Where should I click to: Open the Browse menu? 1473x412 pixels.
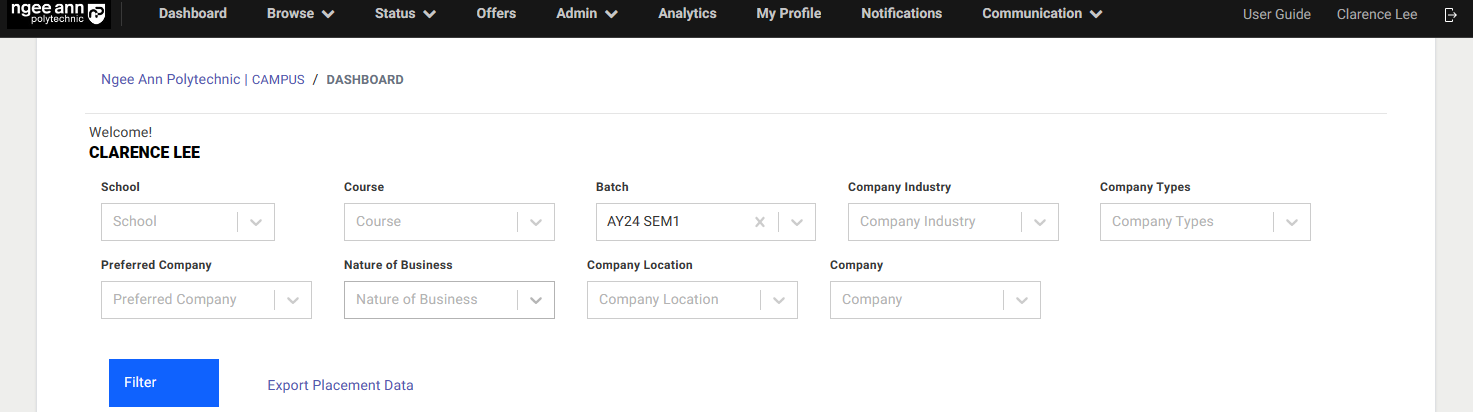pyautogui.click(x=300, y=14)
